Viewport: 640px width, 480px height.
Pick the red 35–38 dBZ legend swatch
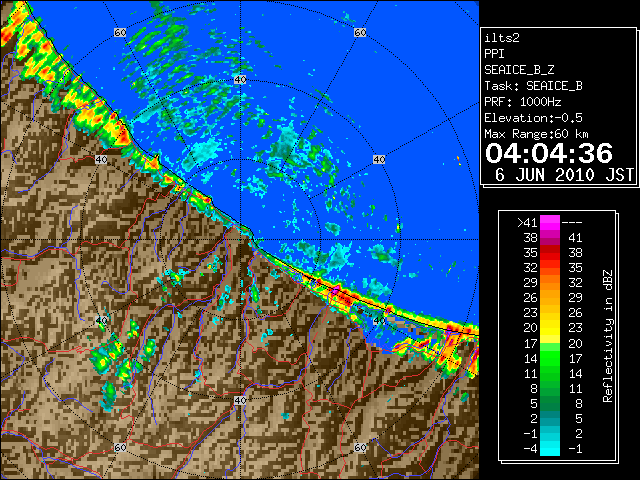[550, 253]
